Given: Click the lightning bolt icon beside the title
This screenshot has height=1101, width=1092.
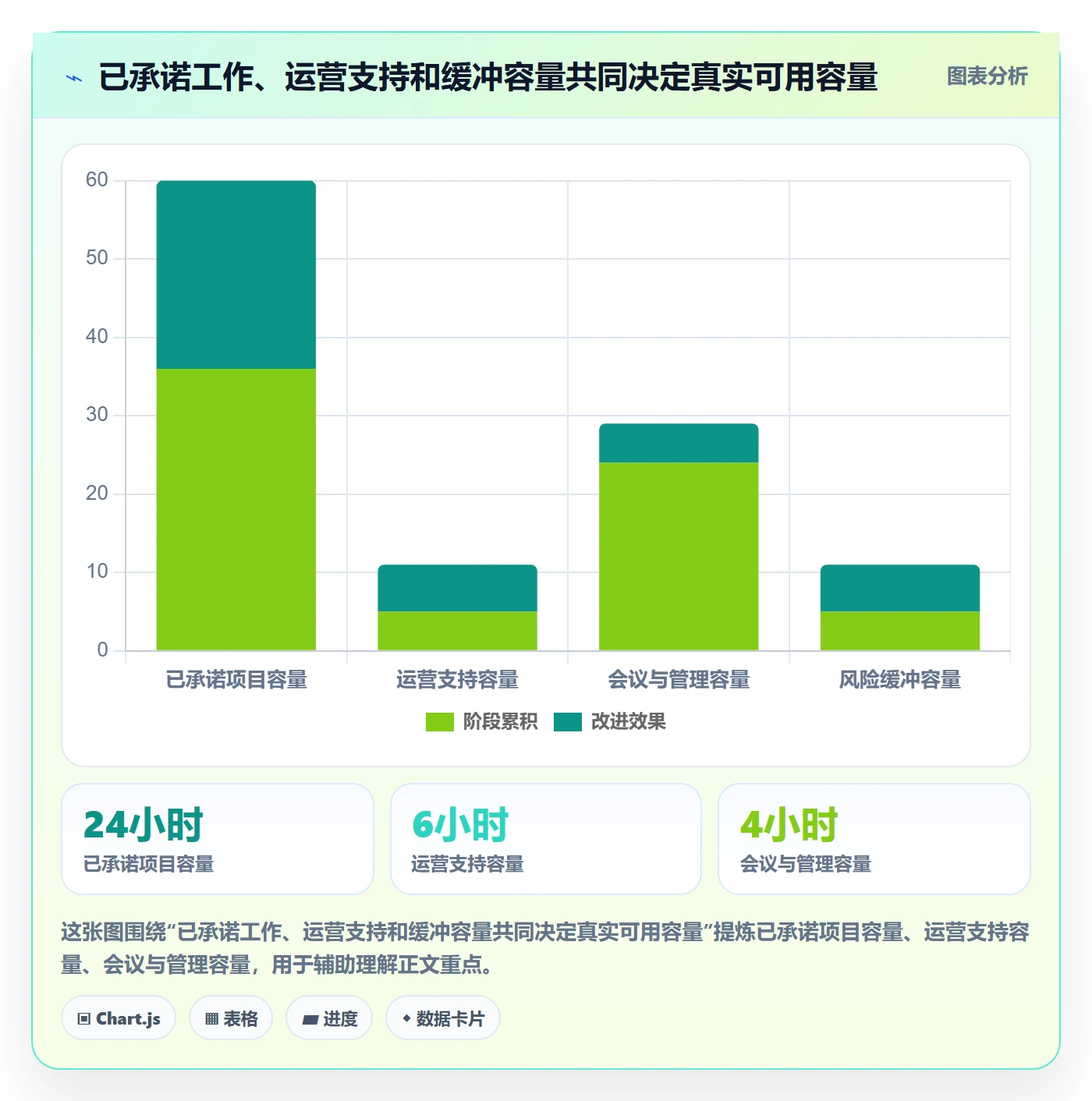Looking at the screenshot, I should 74,78.
